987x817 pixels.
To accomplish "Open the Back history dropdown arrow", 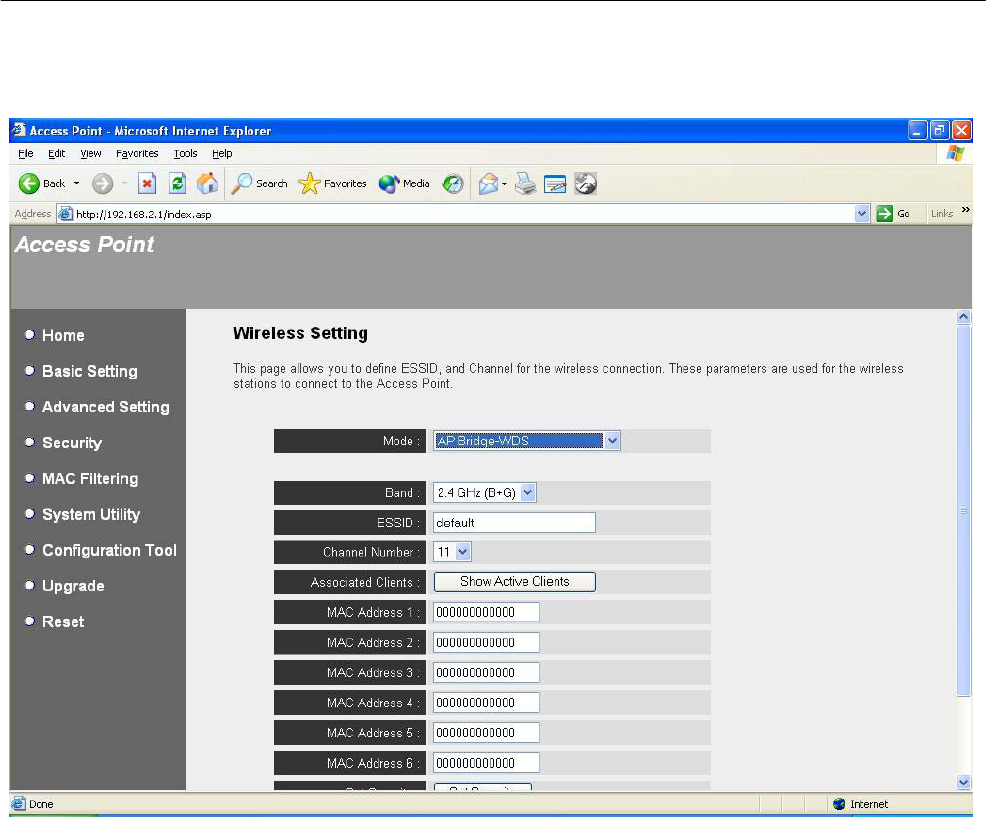I will (x=76, y=184).
